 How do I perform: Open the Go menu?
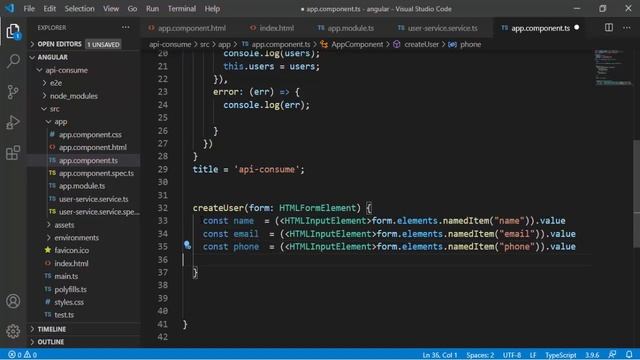point(132,9)
